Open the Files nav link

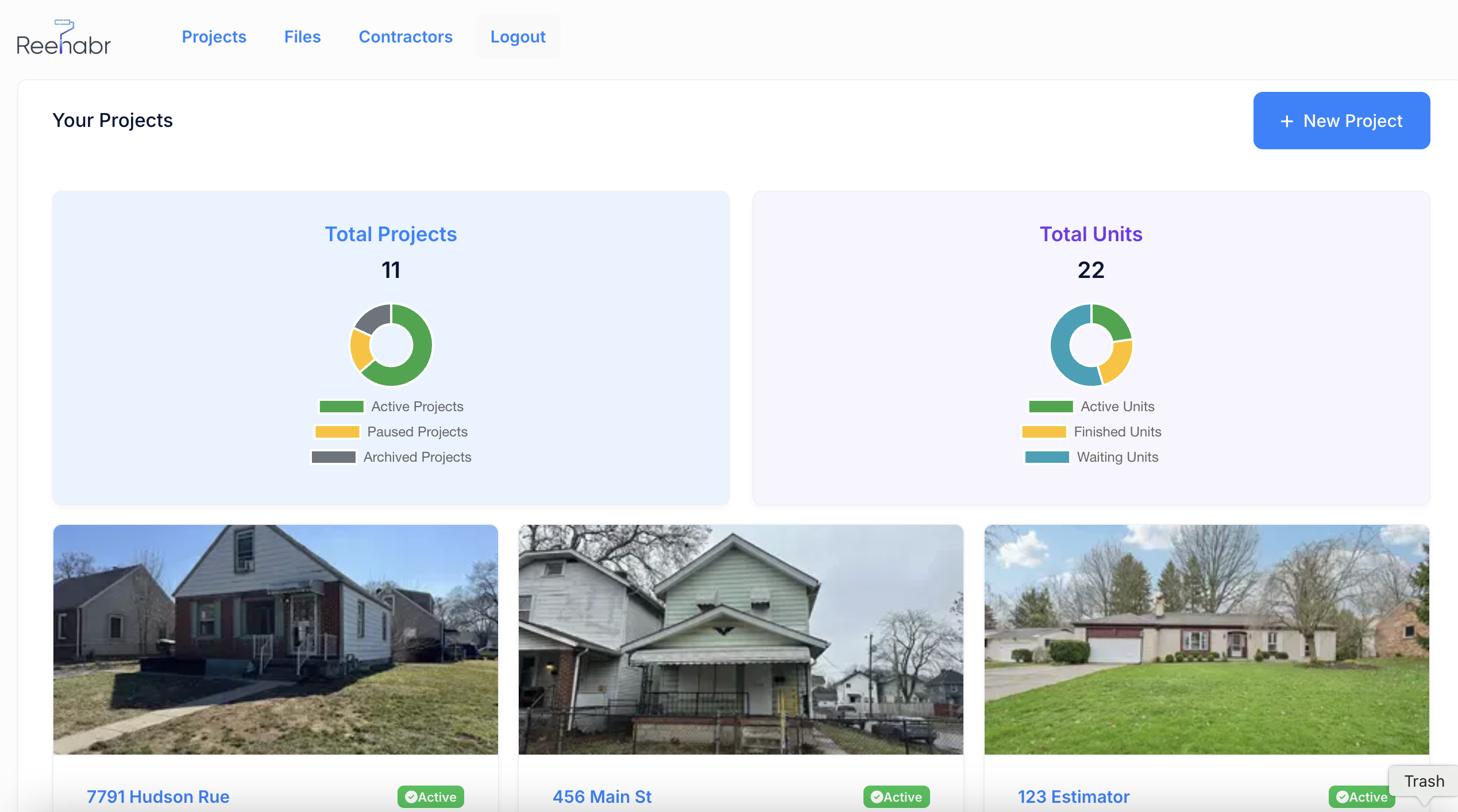[302, 37]
